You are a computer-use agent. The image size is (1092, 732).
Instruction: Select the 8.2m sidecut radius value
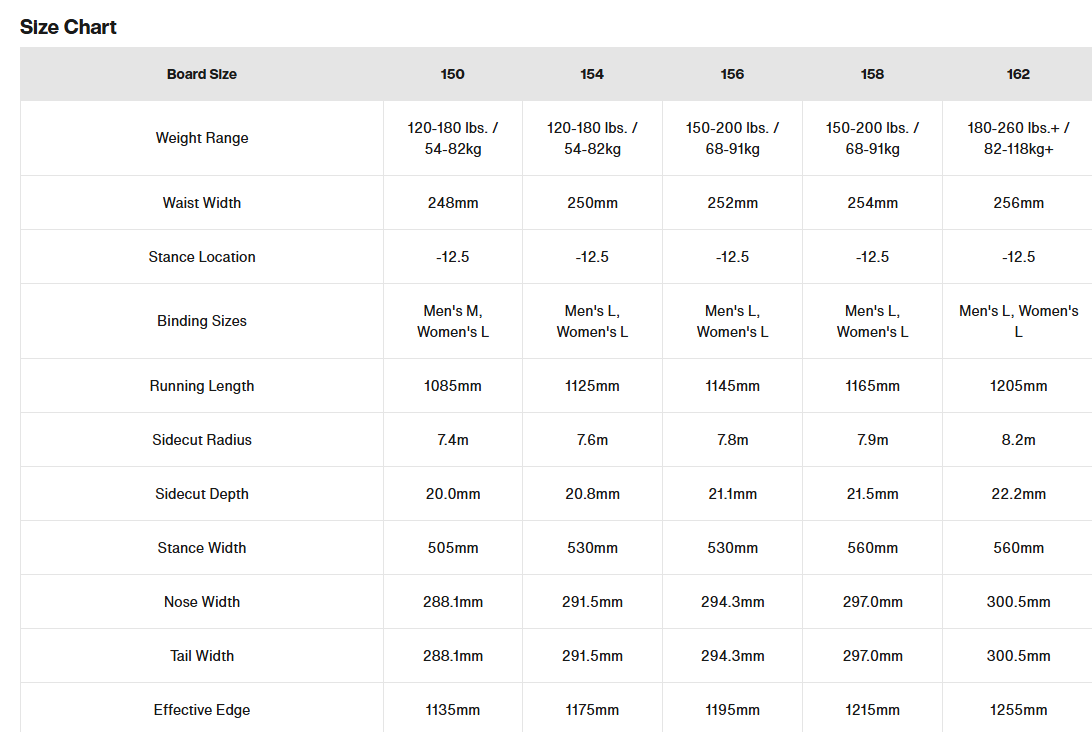tap(1018, 440)
